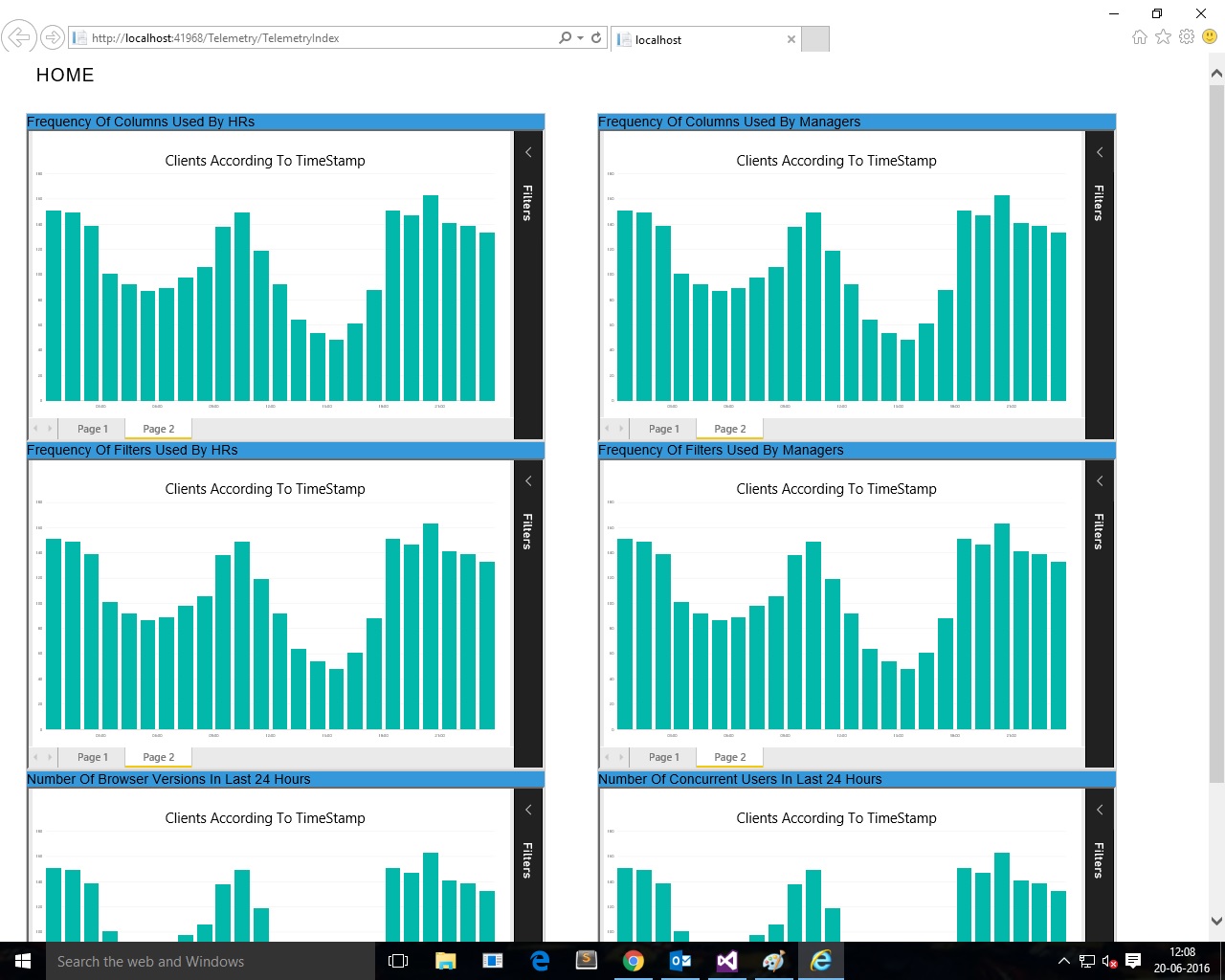
Task: Click the taskbar search box
Action: (209, 961)
